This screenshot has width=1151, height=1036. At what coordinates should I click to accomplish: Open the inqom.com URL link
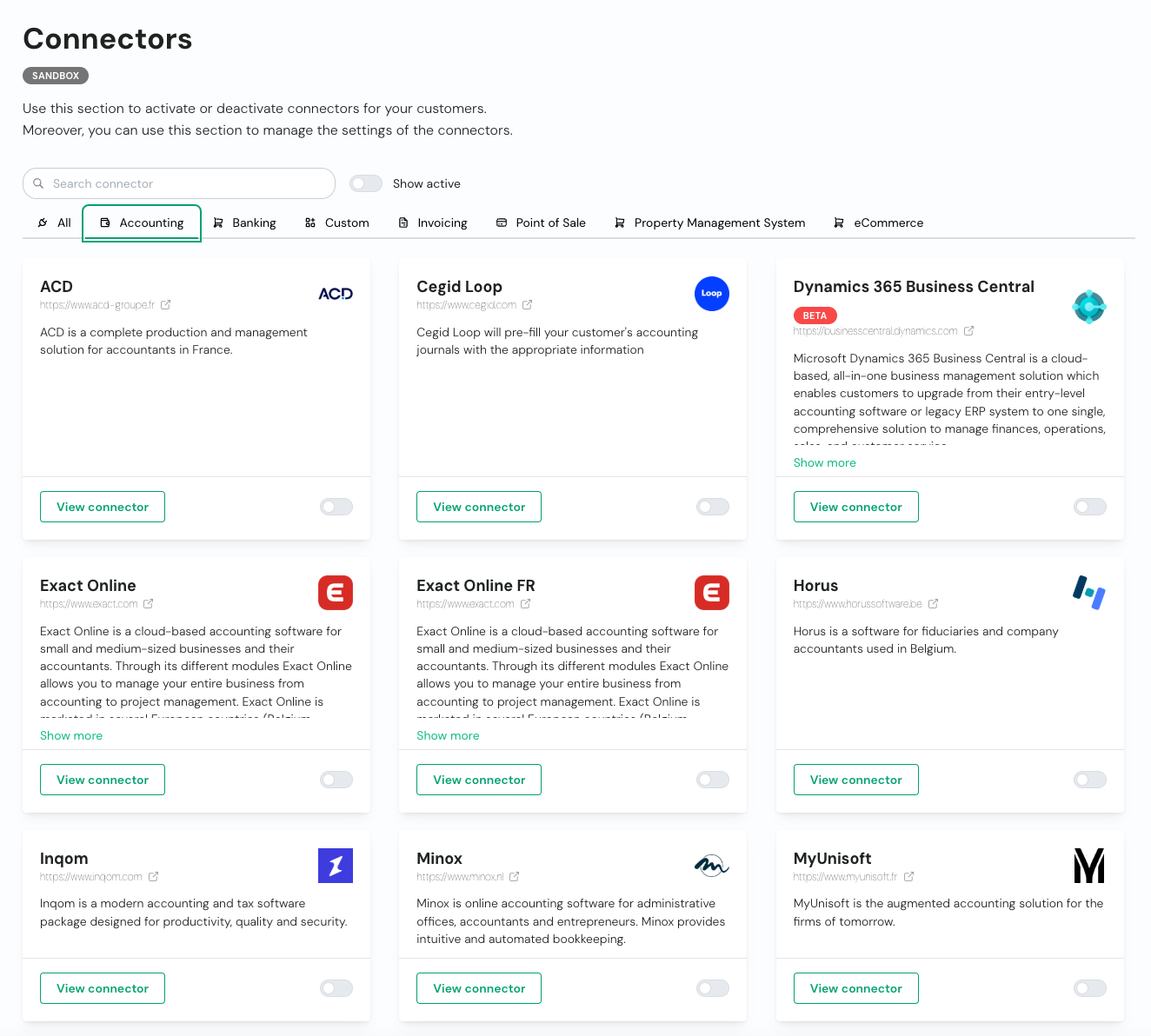pyautogui.click(x=91, y=877)
